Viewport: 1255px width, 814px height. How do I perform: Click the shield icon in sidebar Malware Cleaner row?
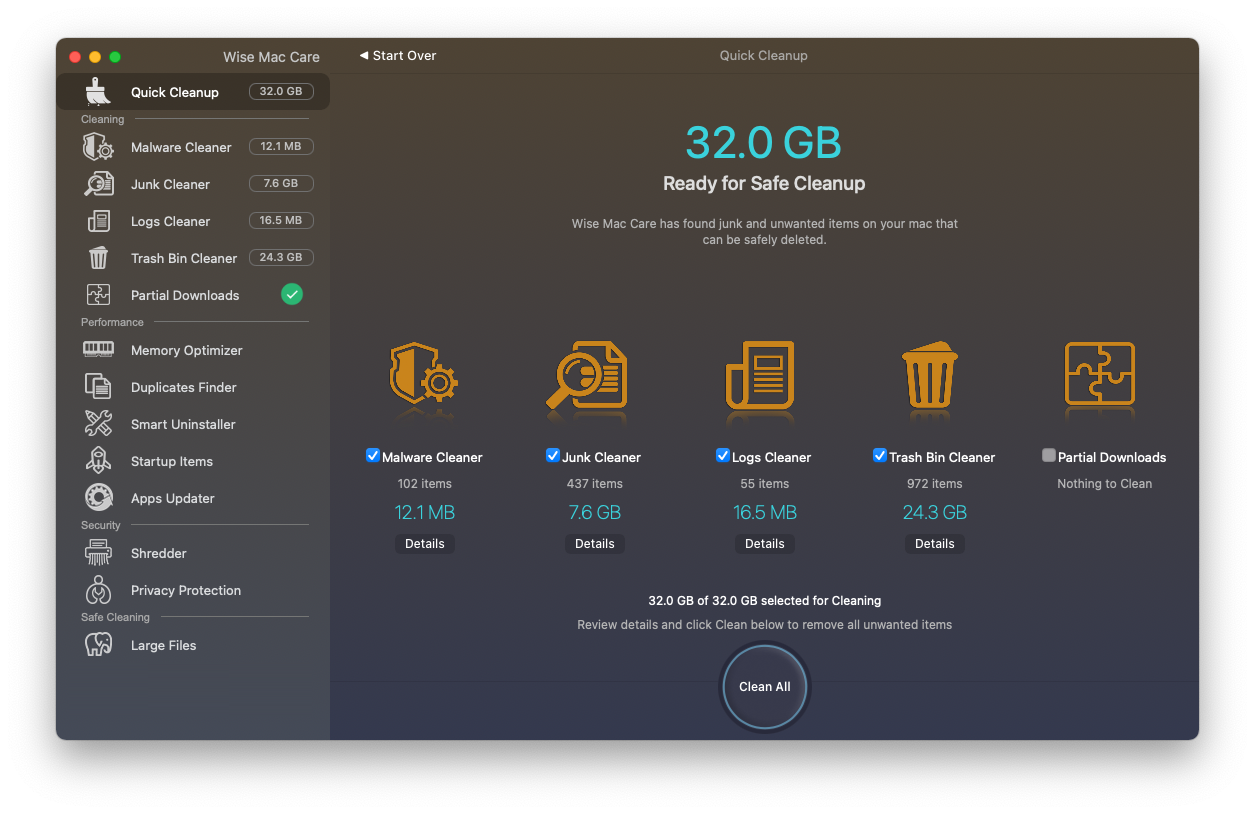98,147
